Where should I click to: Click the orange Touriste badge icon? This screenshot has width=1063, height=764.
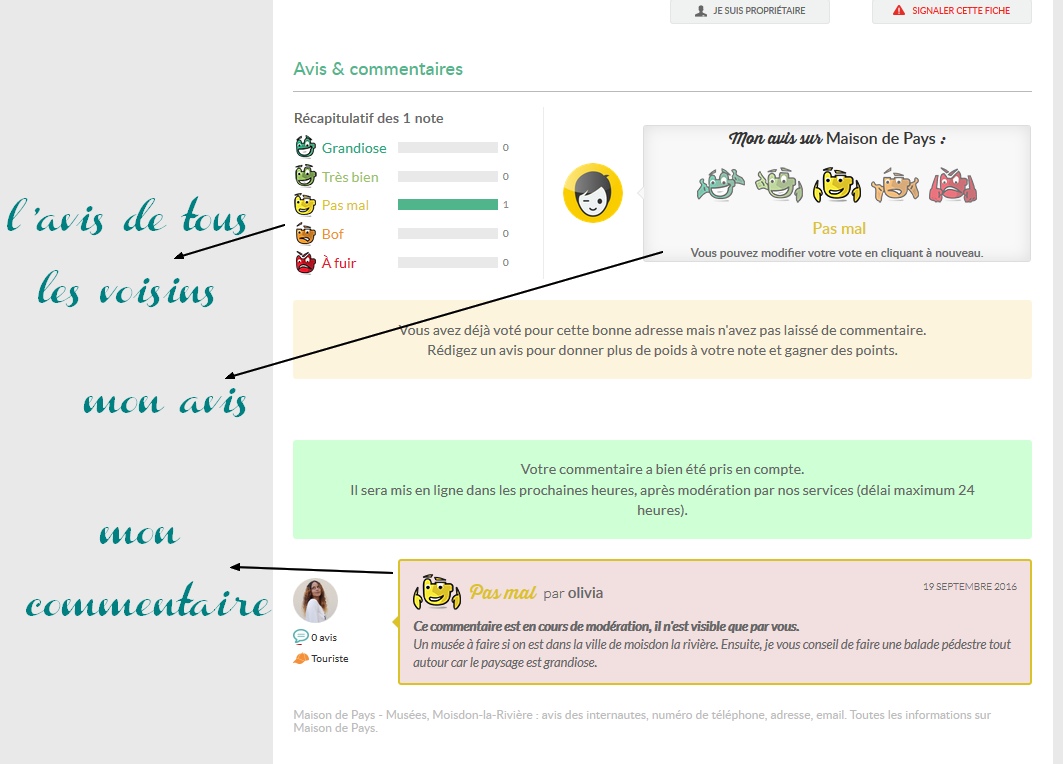(x=300, y=659)
